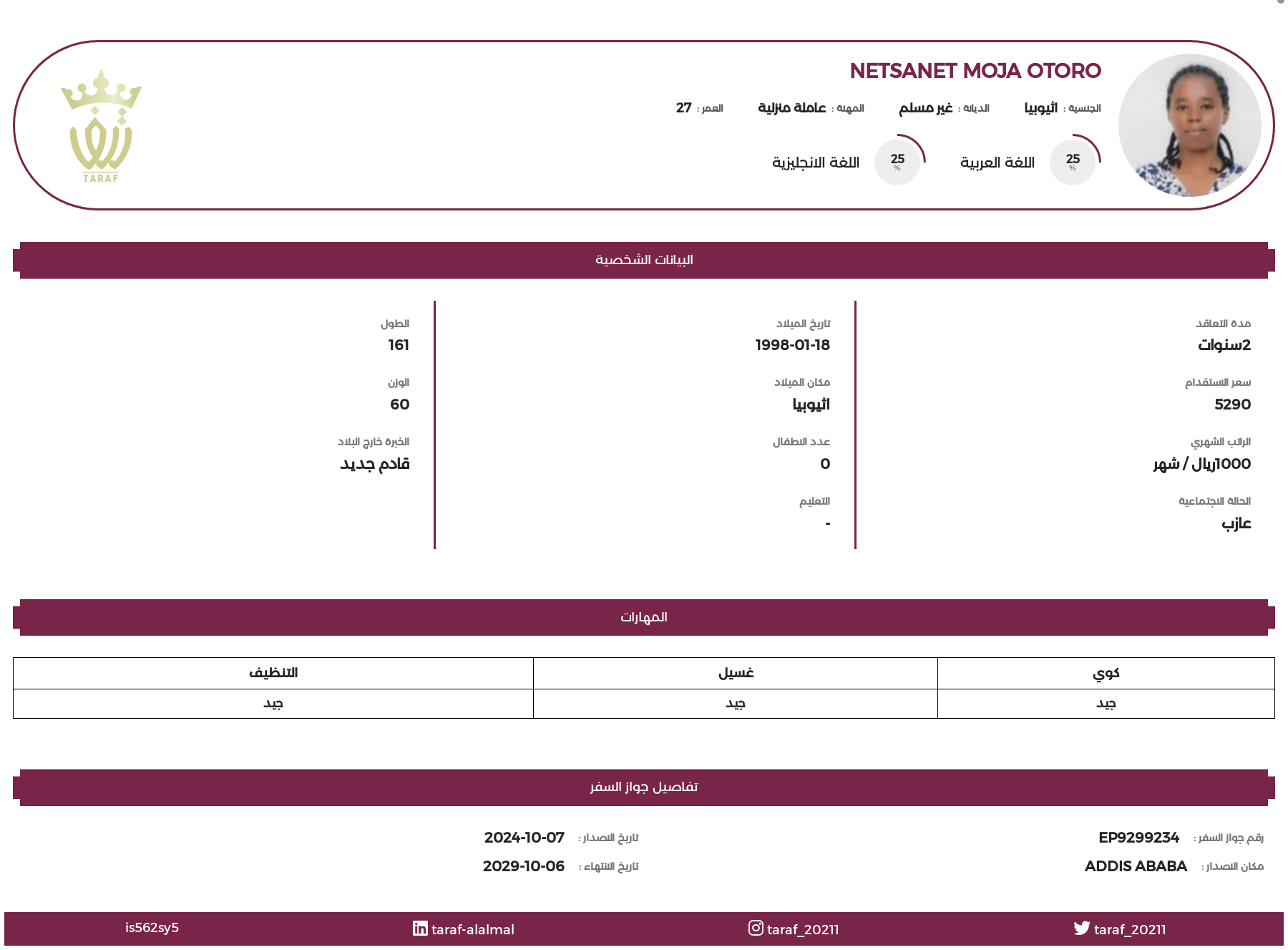
Task: Click the passport expiry date 2029-10-06
Action: click(524, 866)
